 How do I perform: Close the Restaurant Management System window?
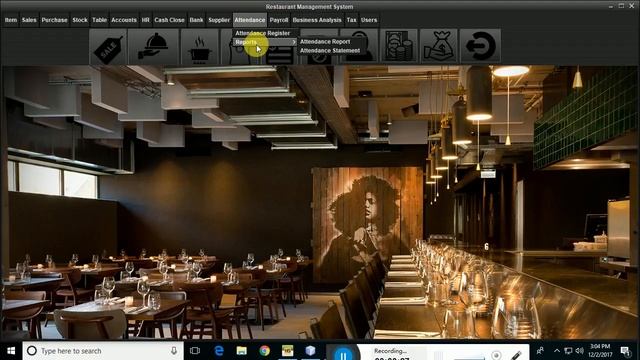point(632,6)
